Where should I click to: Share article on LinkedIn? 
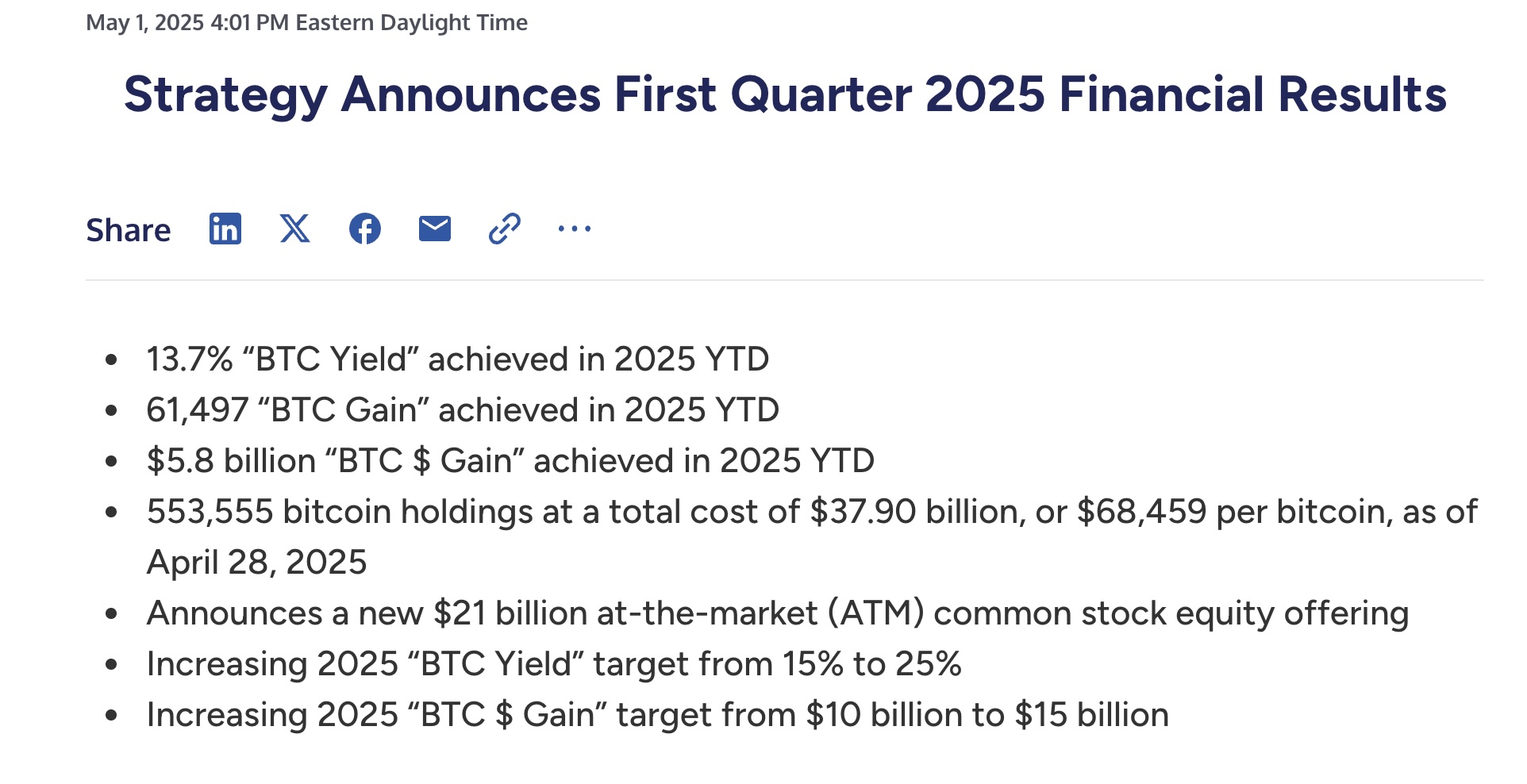(225, 229)
